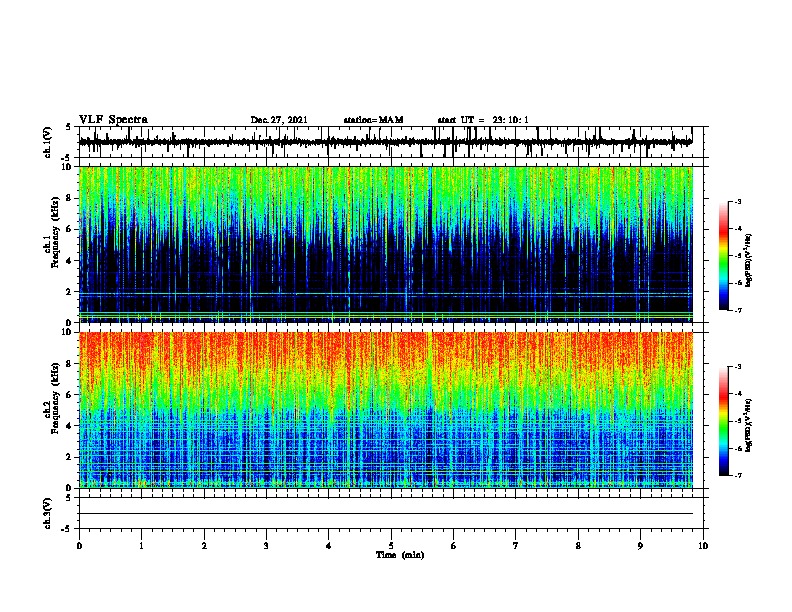Click time axis tick label "4"

[x=329, y=546]
